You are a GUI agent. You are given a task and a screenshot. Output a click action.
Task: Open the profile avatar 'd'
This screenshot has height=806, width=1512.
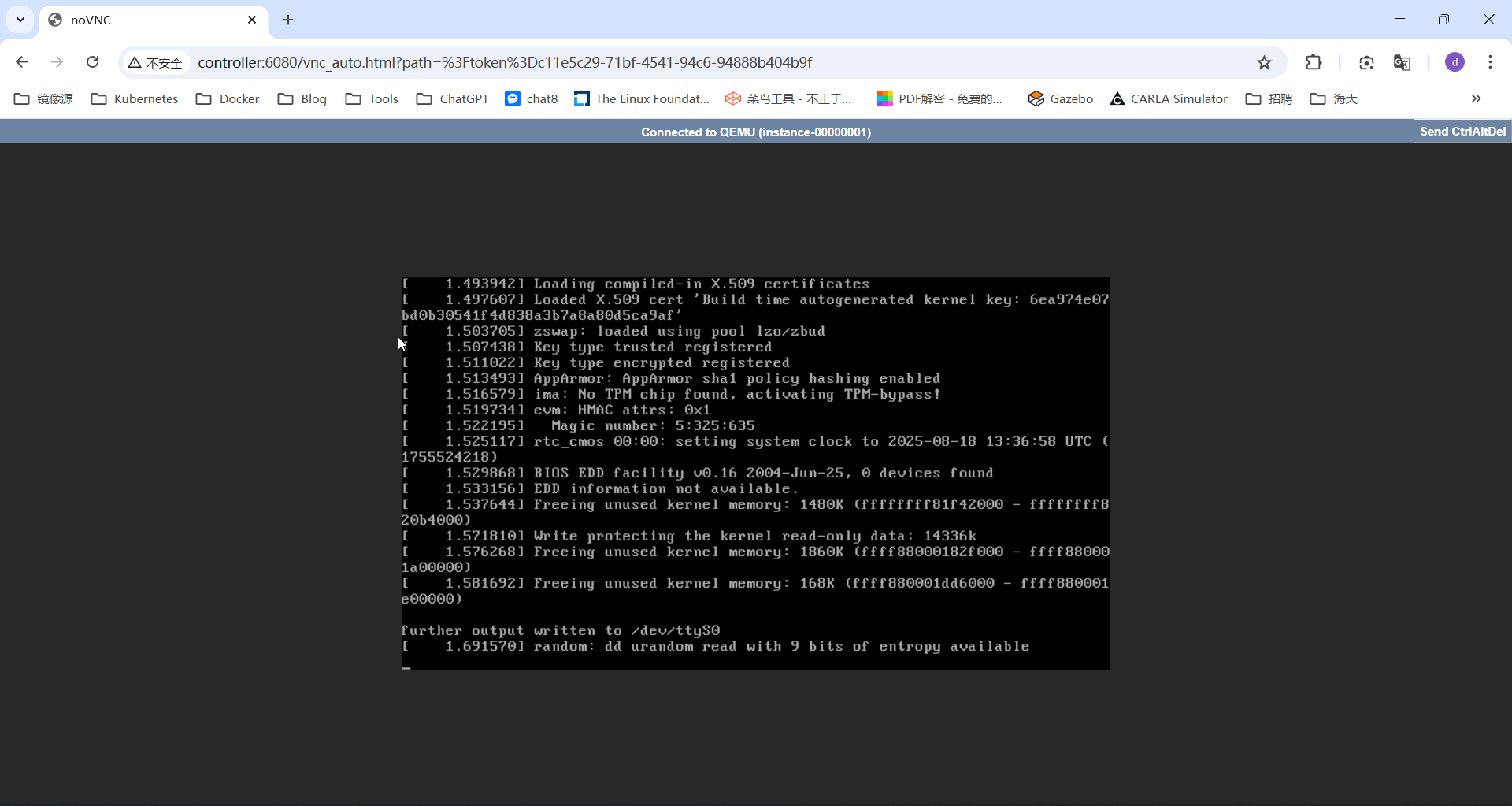[x=1455, y=62]
